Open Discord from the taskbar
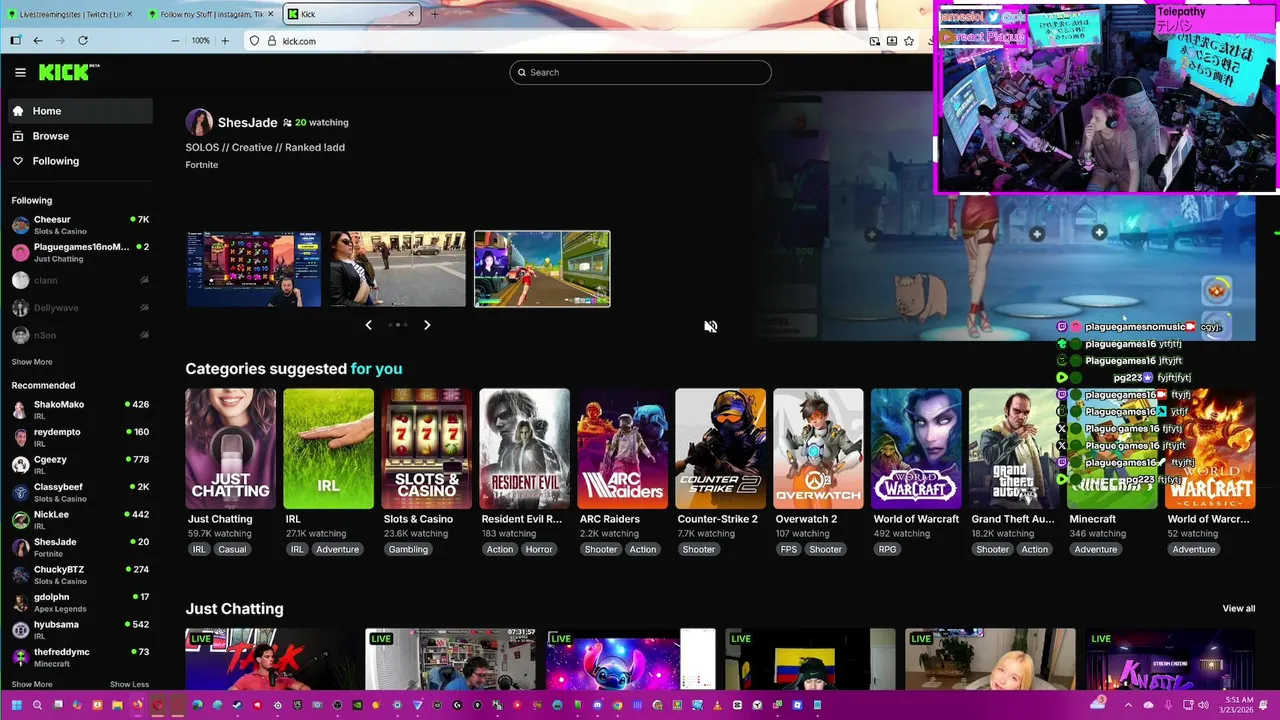 597,705
